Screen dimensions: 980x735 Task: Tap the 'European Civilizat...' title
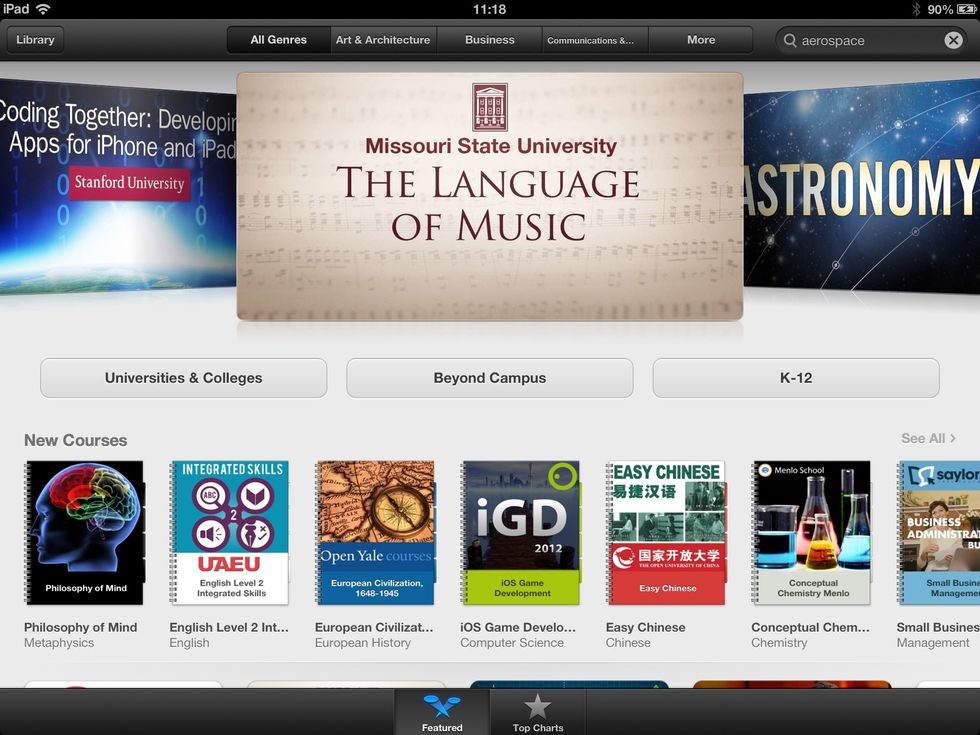tap(374, 628)
